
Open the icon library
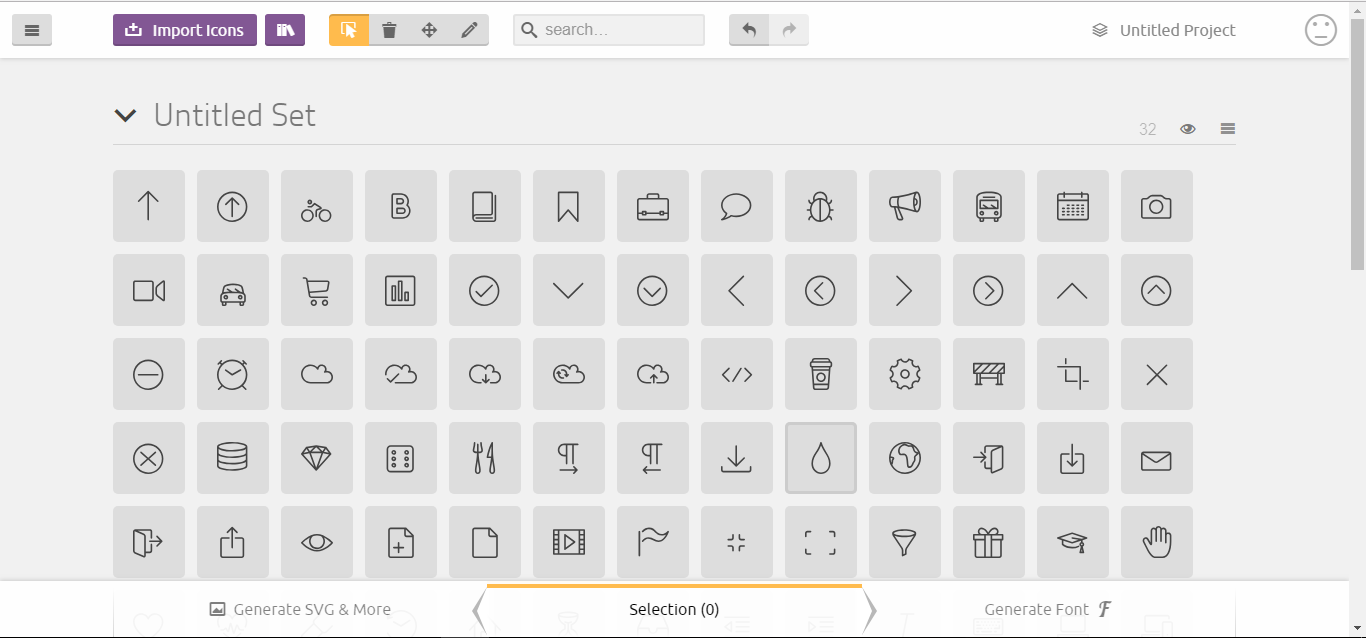point(285,30)
